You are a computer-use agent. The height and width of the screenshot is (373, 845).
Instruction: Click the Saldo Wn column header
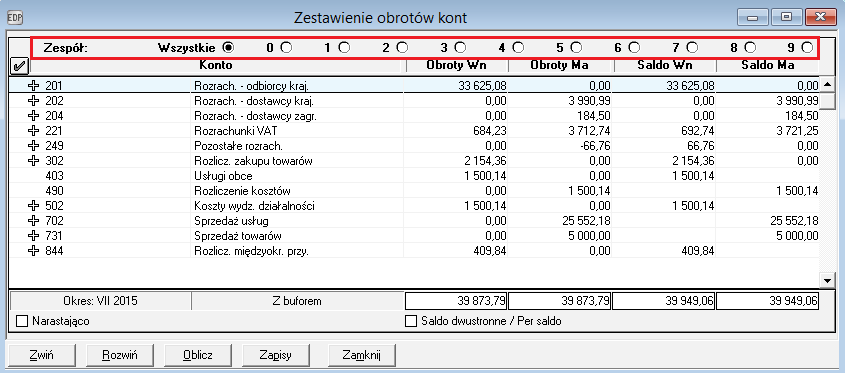(x=664, y=65)
